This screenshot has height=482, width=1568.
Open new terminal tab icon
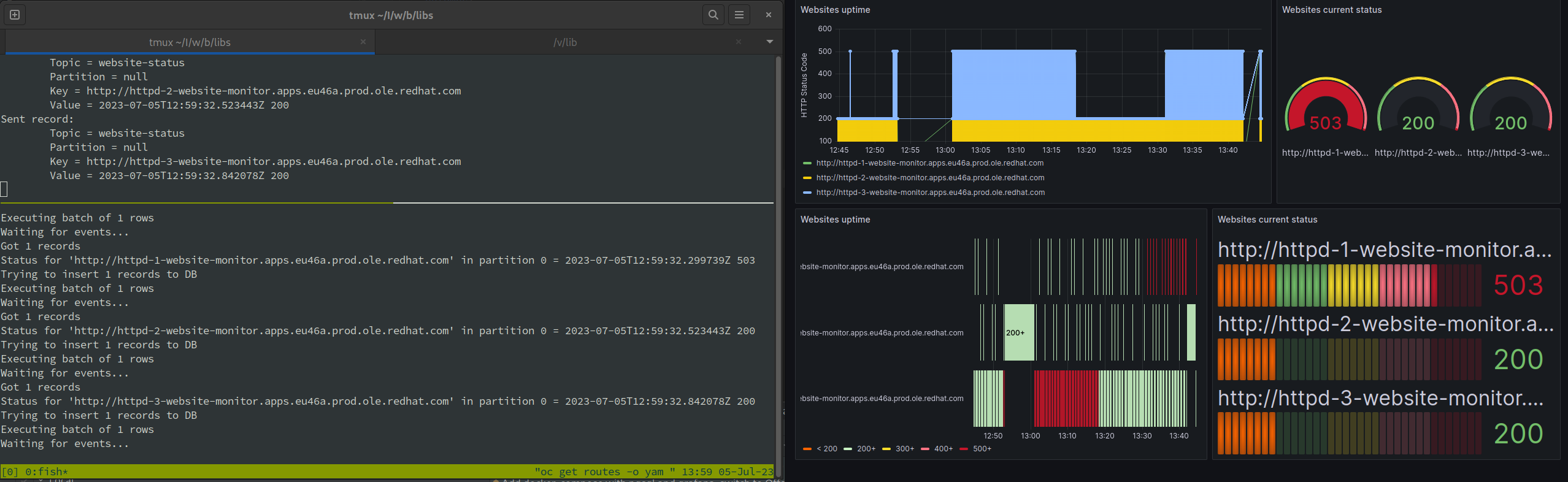tap(15, 15)
